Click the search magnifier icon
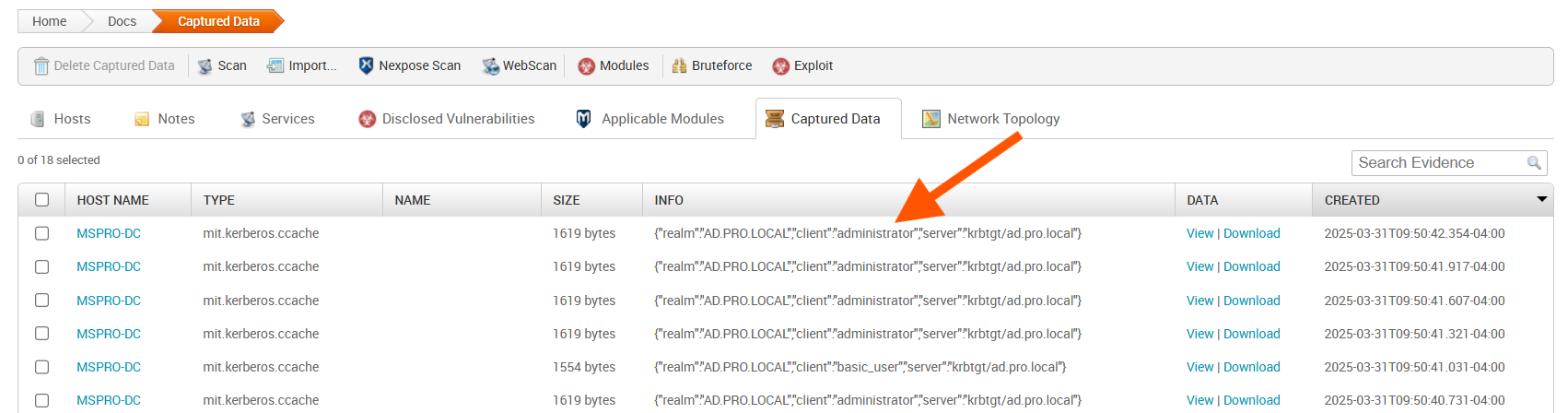 pos(1534,163)
